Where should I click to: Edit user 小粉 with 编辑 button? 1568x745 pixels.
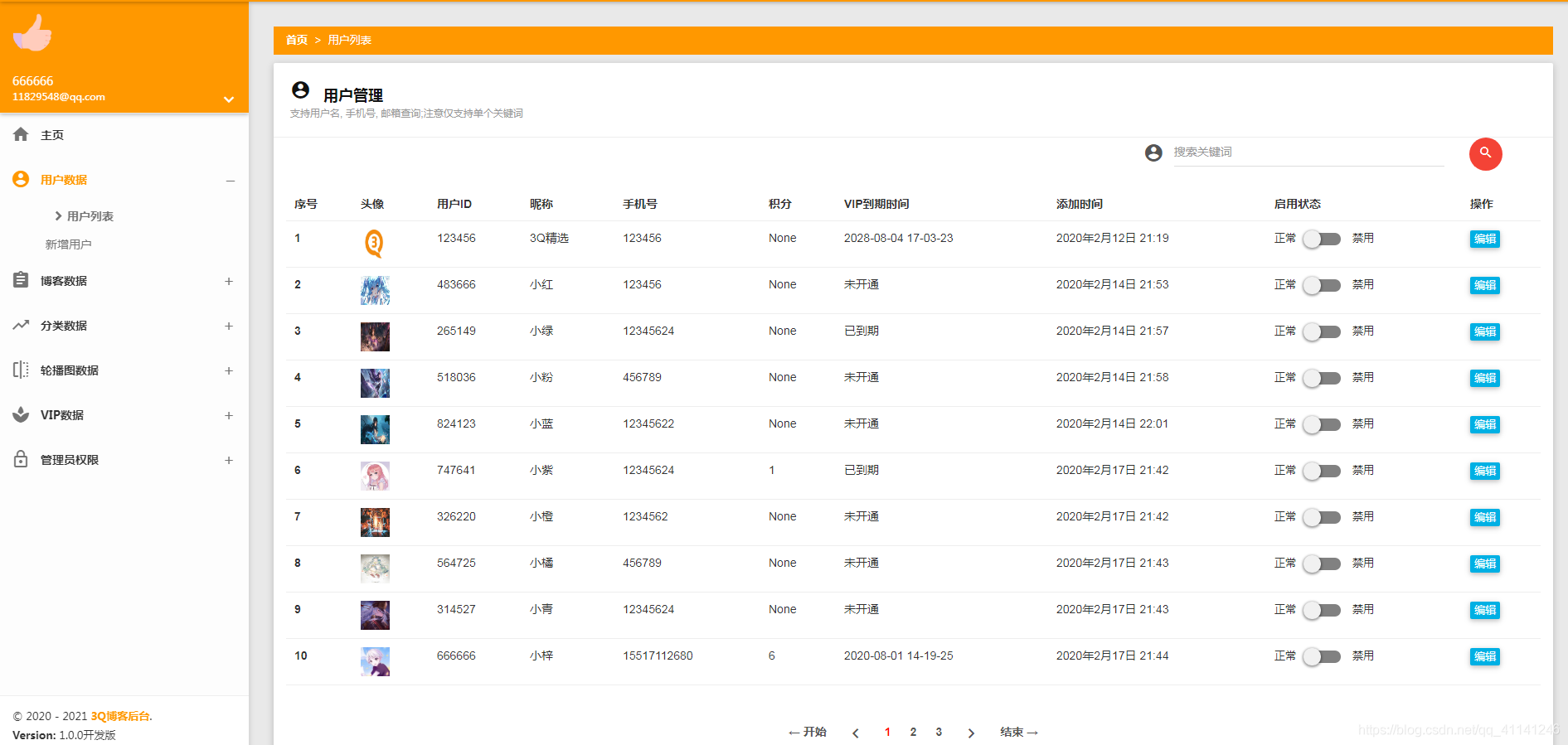(1484, 378)
